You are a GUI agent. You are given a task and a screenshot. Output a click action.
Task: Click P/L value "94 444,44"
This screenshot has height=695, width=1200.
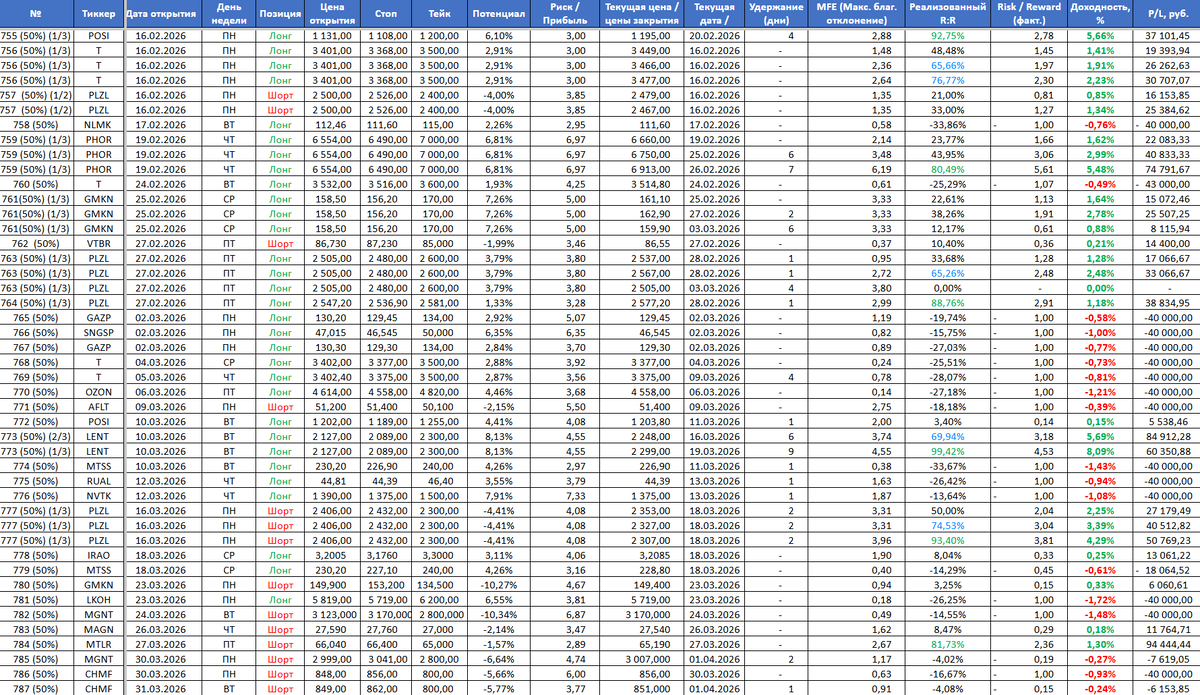point(1168,646)
